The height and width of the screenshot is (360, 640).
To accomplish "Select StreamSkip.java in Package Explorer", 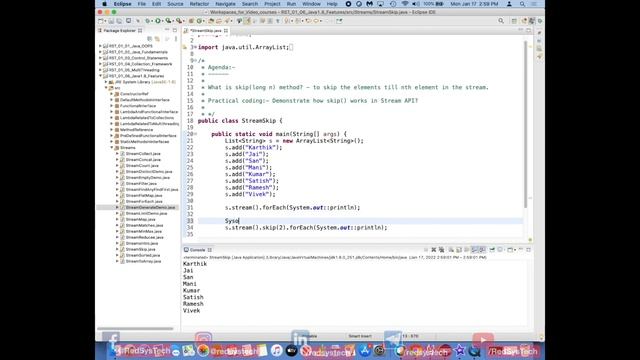I will (140, 249).
